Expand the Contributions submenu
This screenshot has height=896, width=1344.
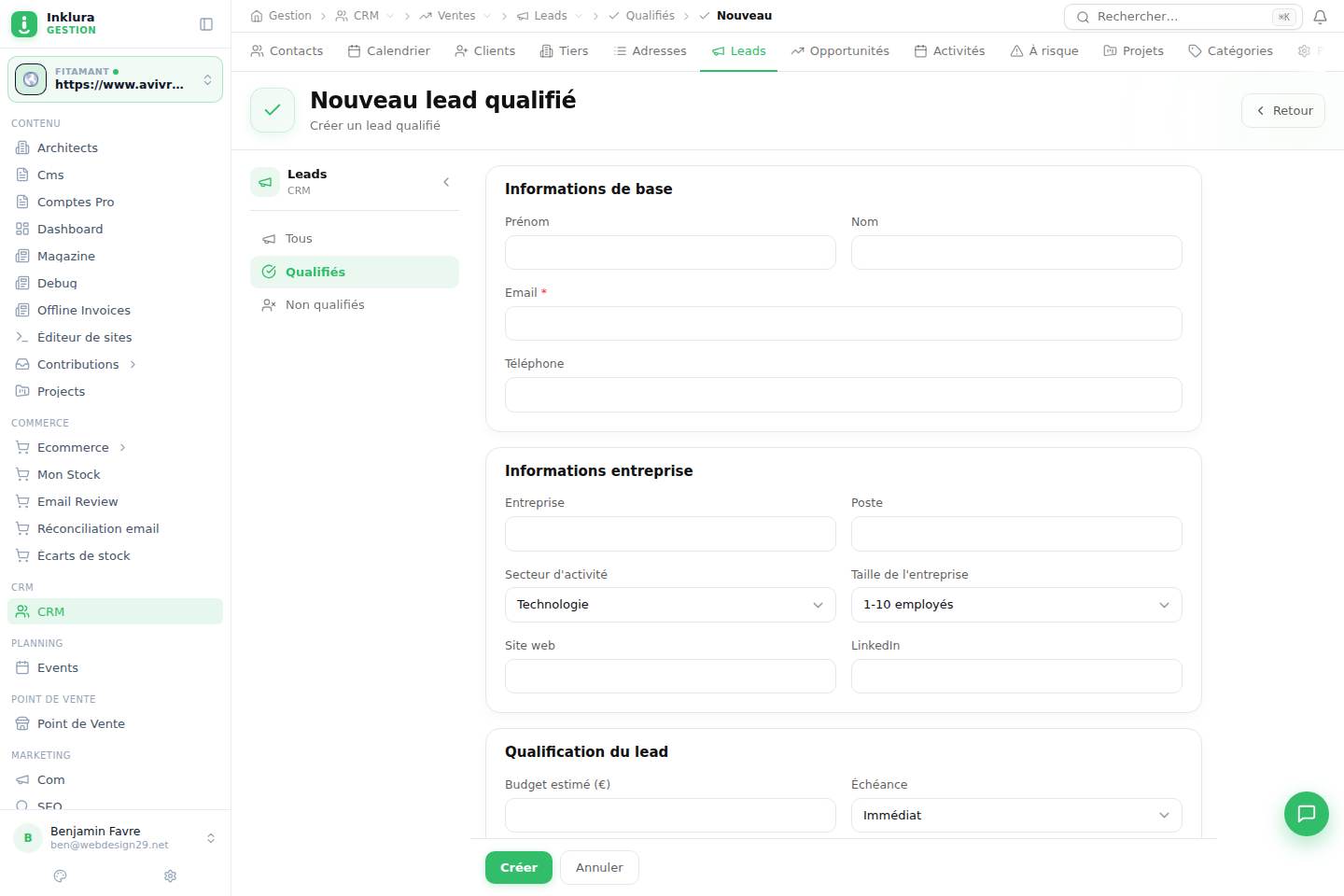(133, 364)
